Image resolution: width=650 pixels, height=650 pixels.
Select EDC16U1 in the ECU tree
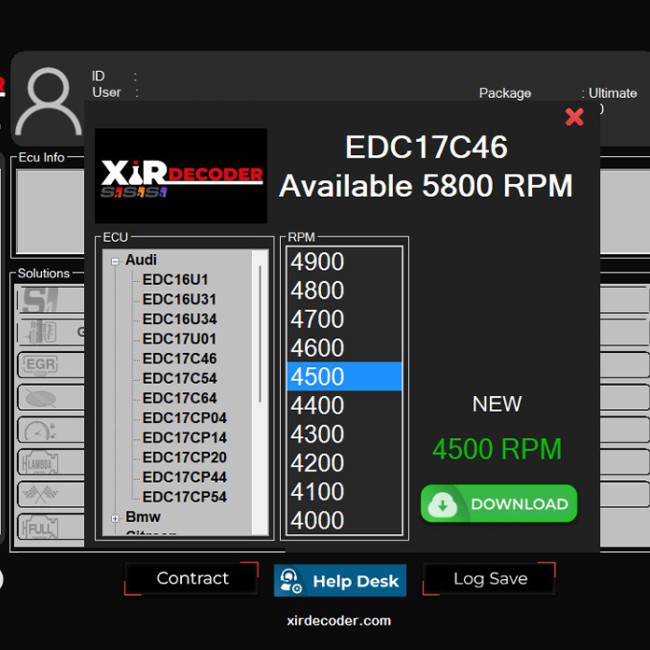click(175, 279)
